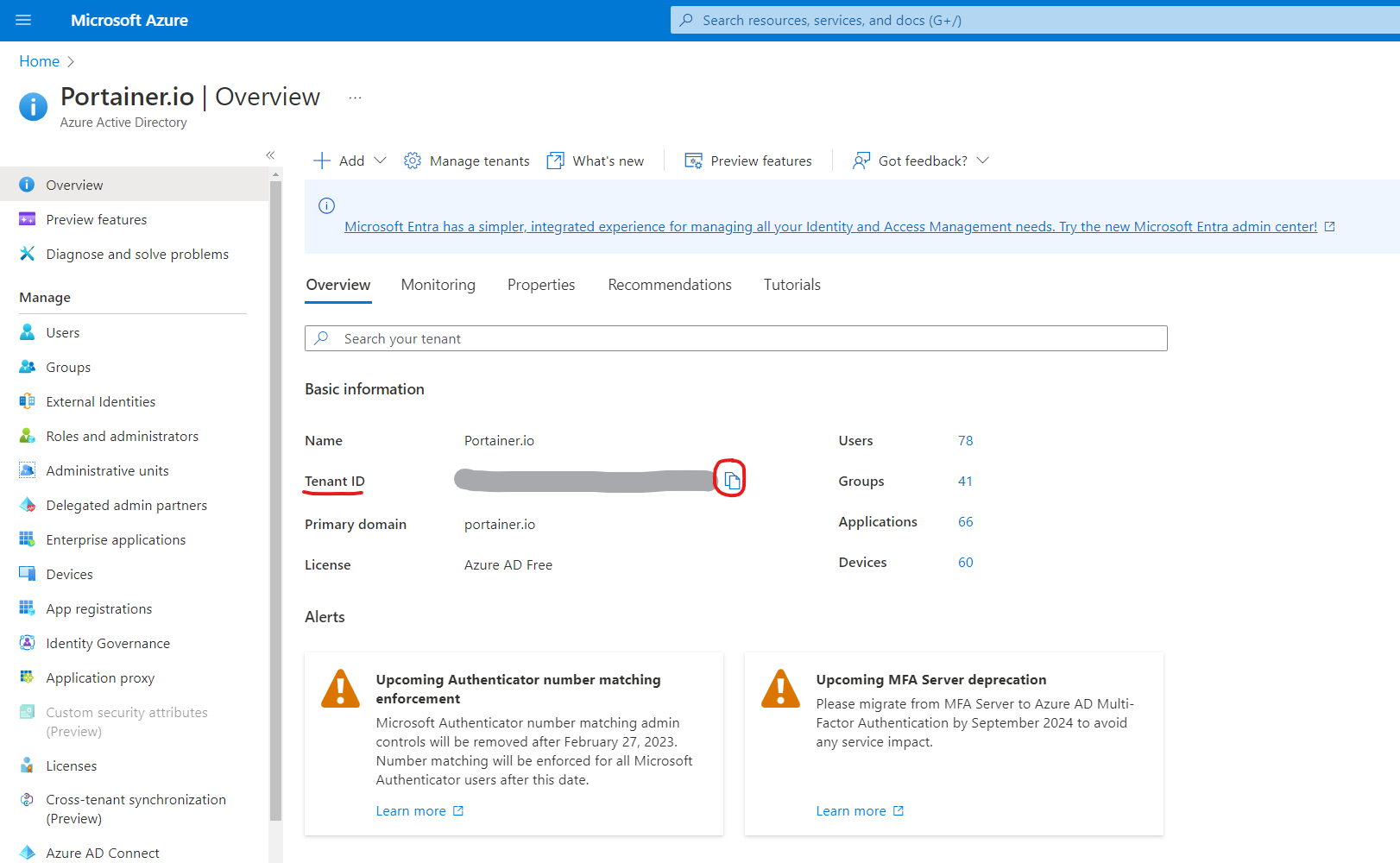Open Identity Governance from sidebar
This screenshot has height=863, width=1400.
coord(108,644)
